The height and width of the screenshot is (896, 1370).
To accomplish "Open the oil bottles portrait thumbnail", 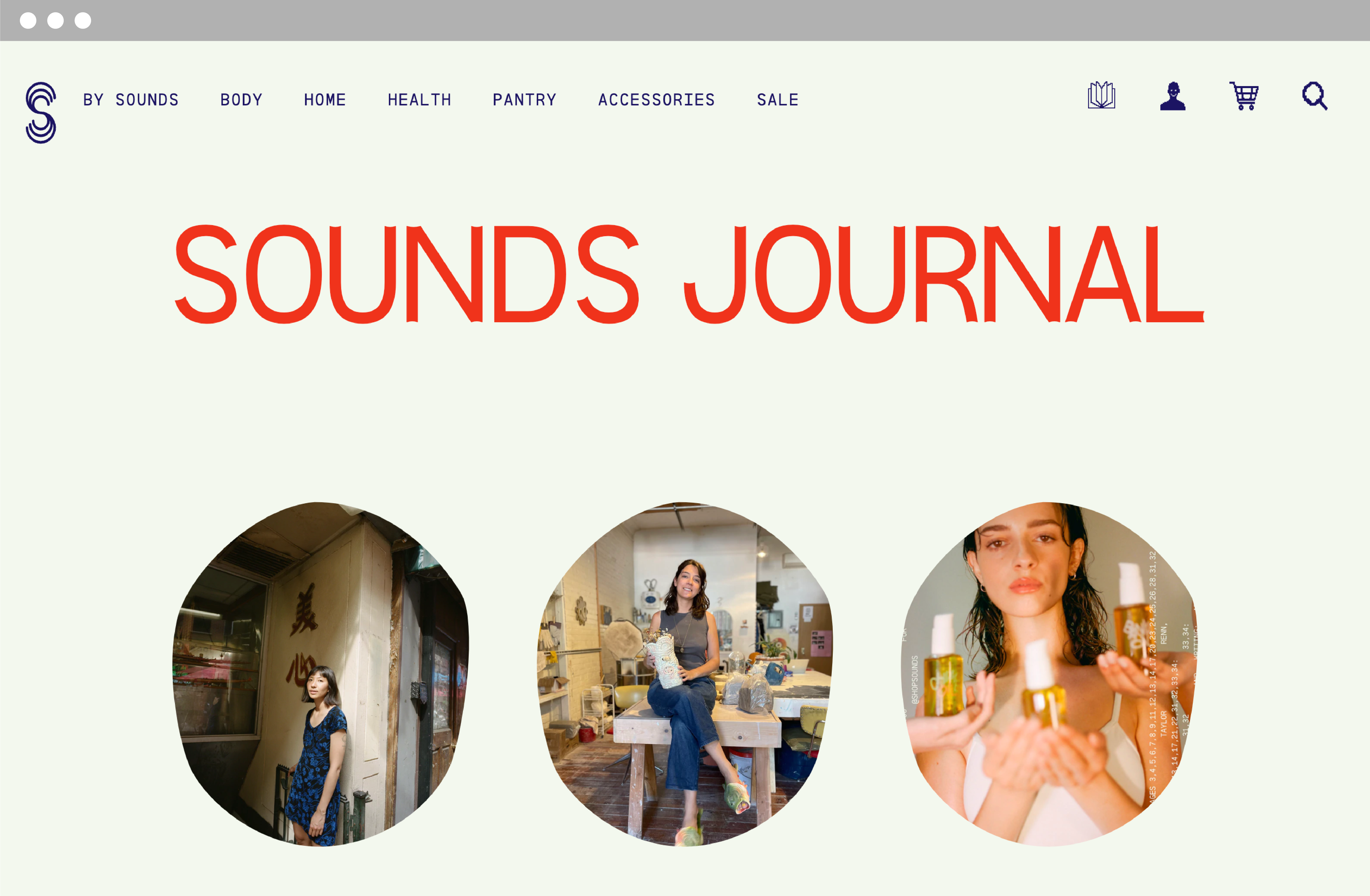I will pos(1049,674).
